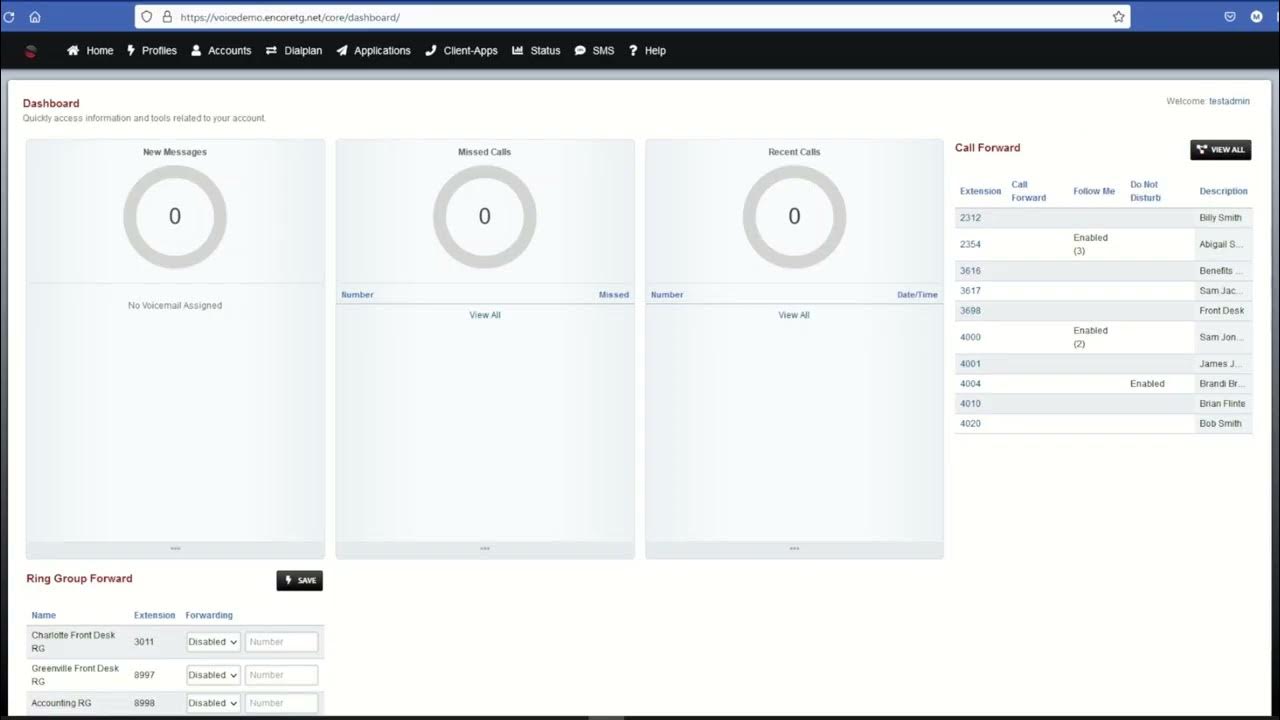Click the Recent Calls count circle

794,217
